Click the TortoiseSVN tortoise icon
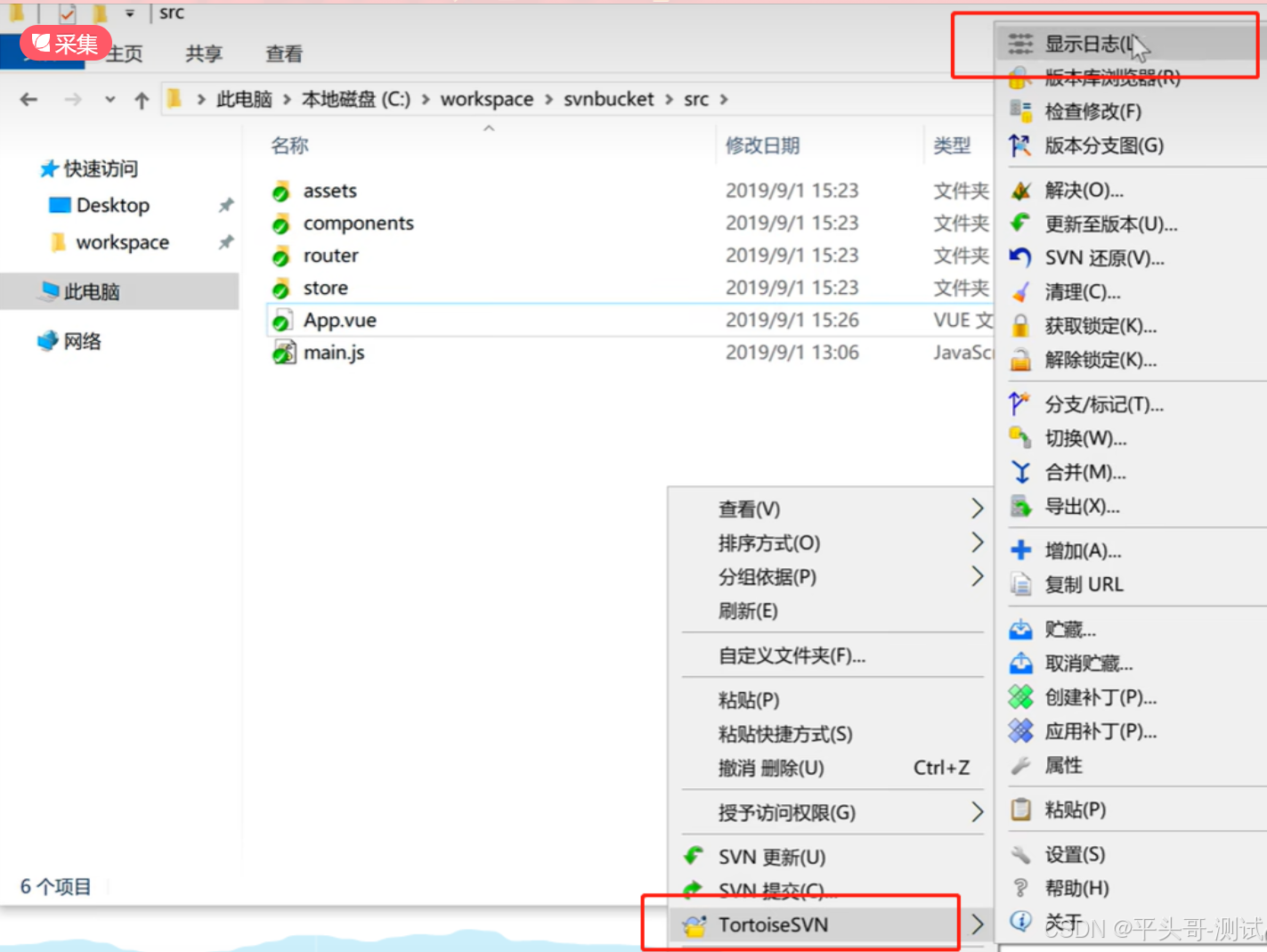The width and height of the screenshot is (1267, 952). click(694, 924)
